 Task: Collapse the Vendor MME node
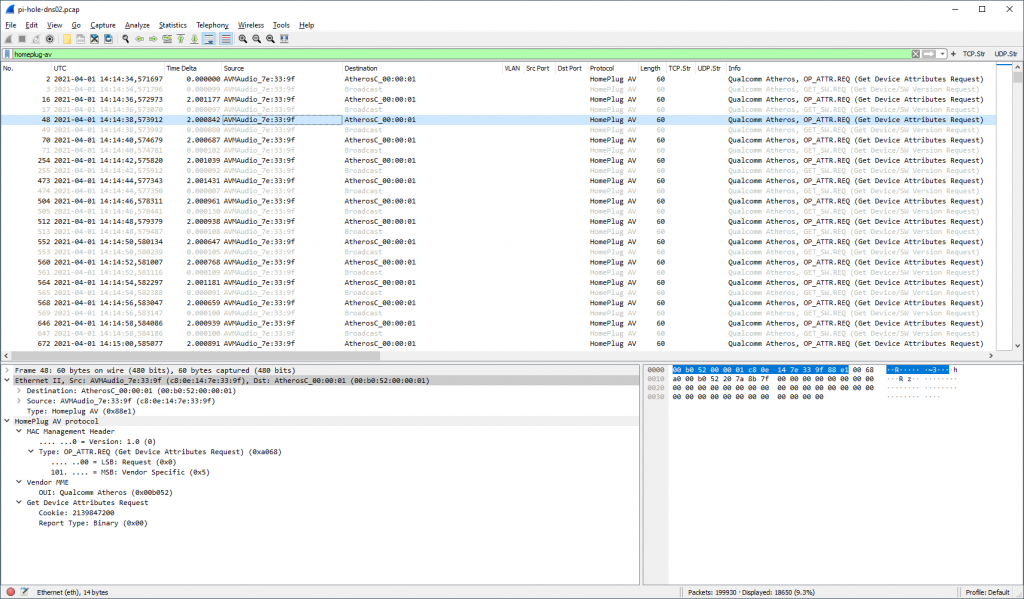click(x=19, y=482)
